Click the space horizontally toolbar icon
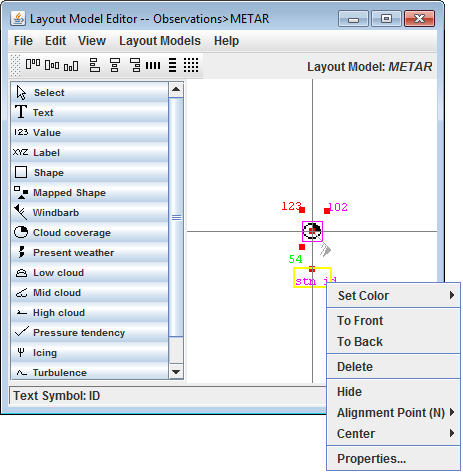The width and height of the screenshot is (463, 474). 153,65
